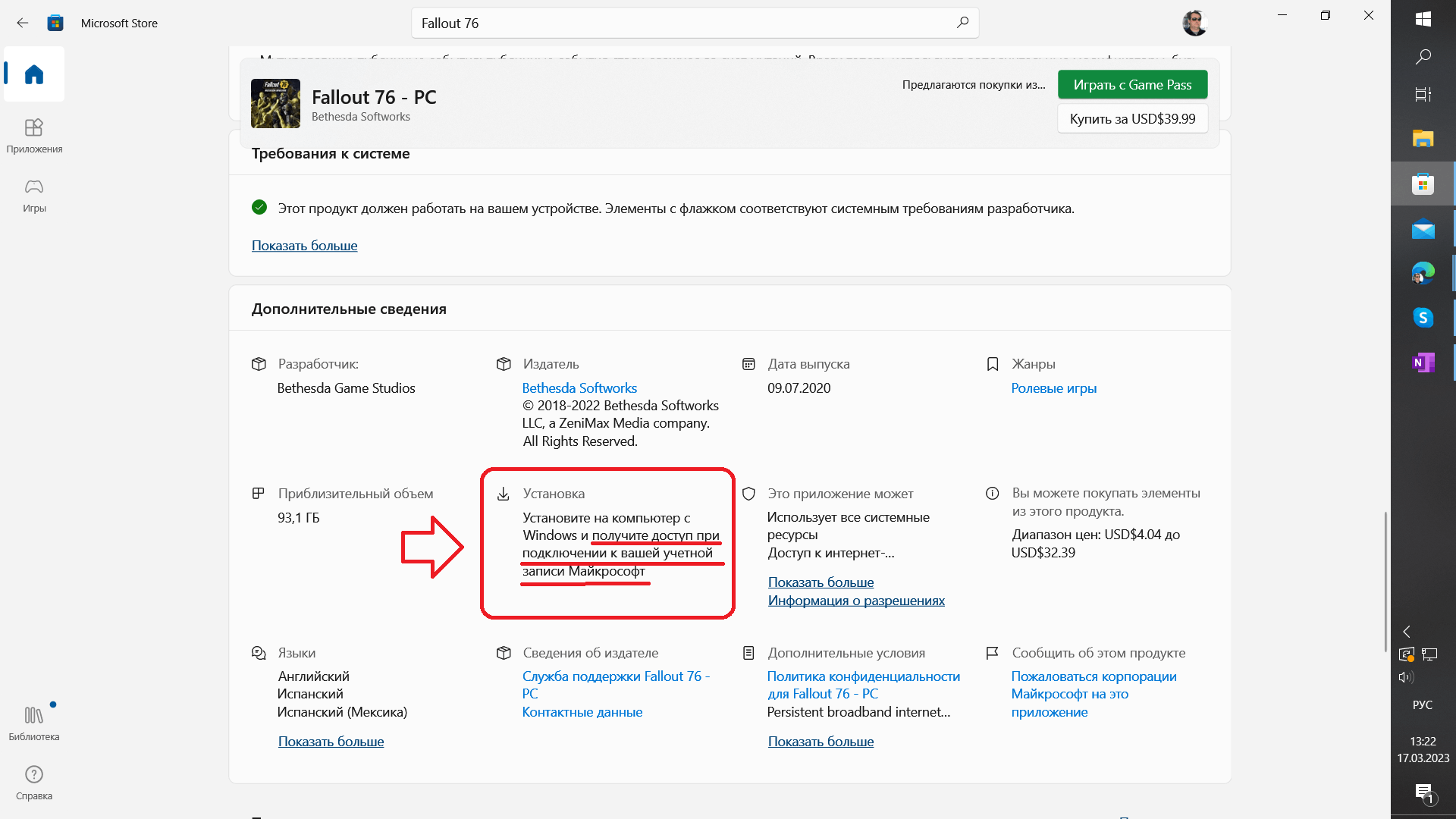
Task: Show more additional terms via Показать больше
Action: (x=821, y=741)
